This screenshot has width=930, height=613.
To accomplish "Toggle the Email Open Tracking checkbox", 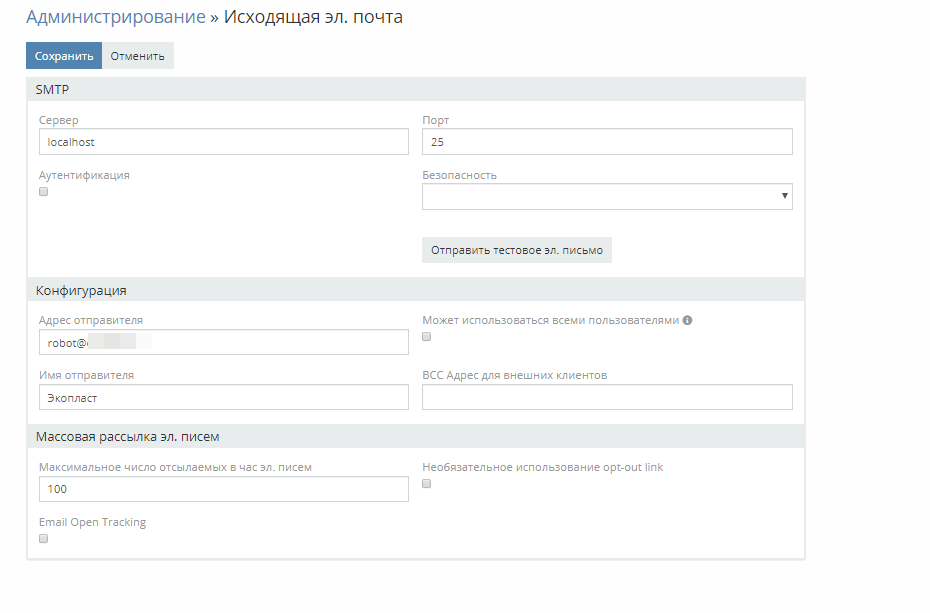I will pos(43,538).
